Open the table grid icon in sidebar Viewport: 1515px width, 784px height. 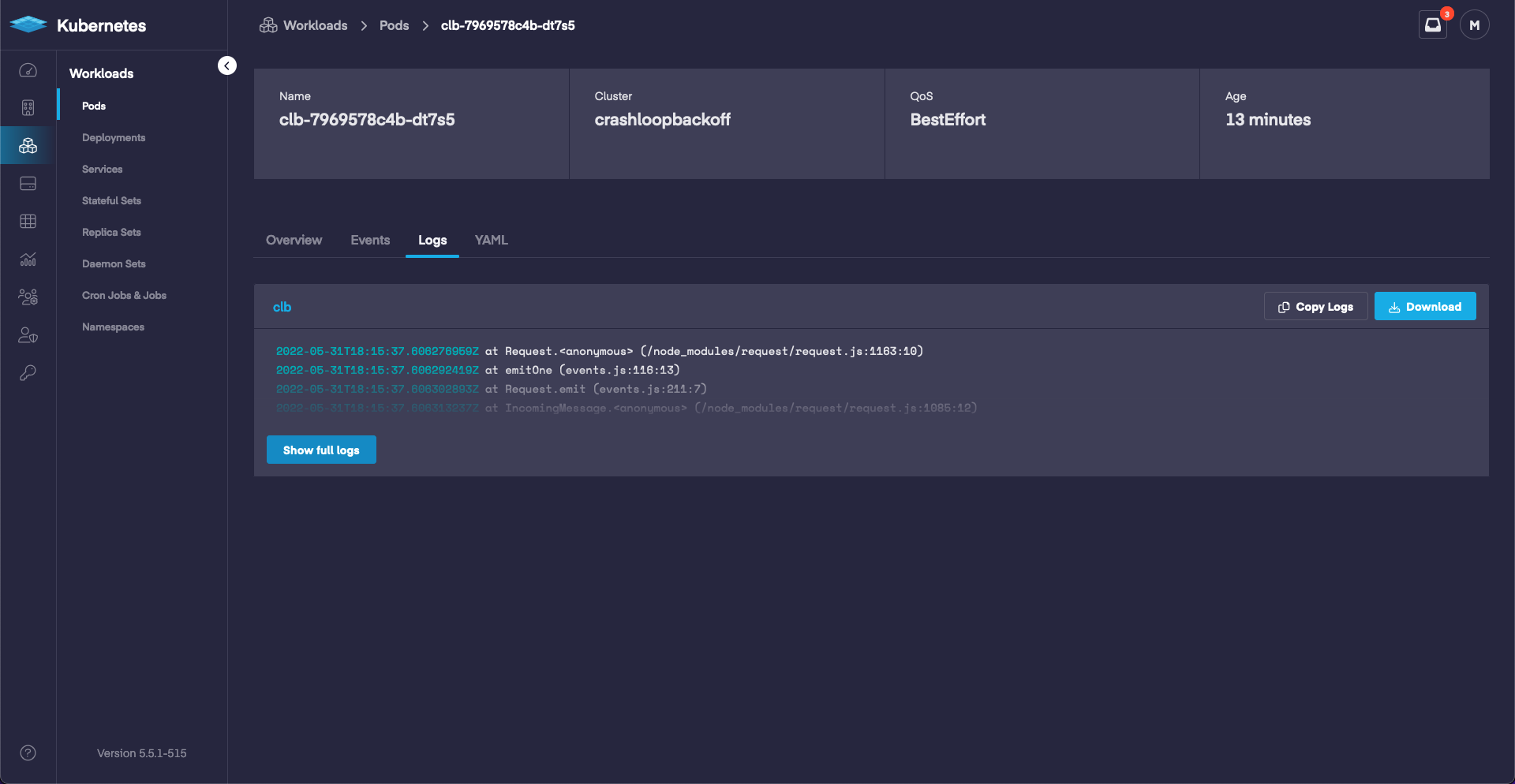28,222
